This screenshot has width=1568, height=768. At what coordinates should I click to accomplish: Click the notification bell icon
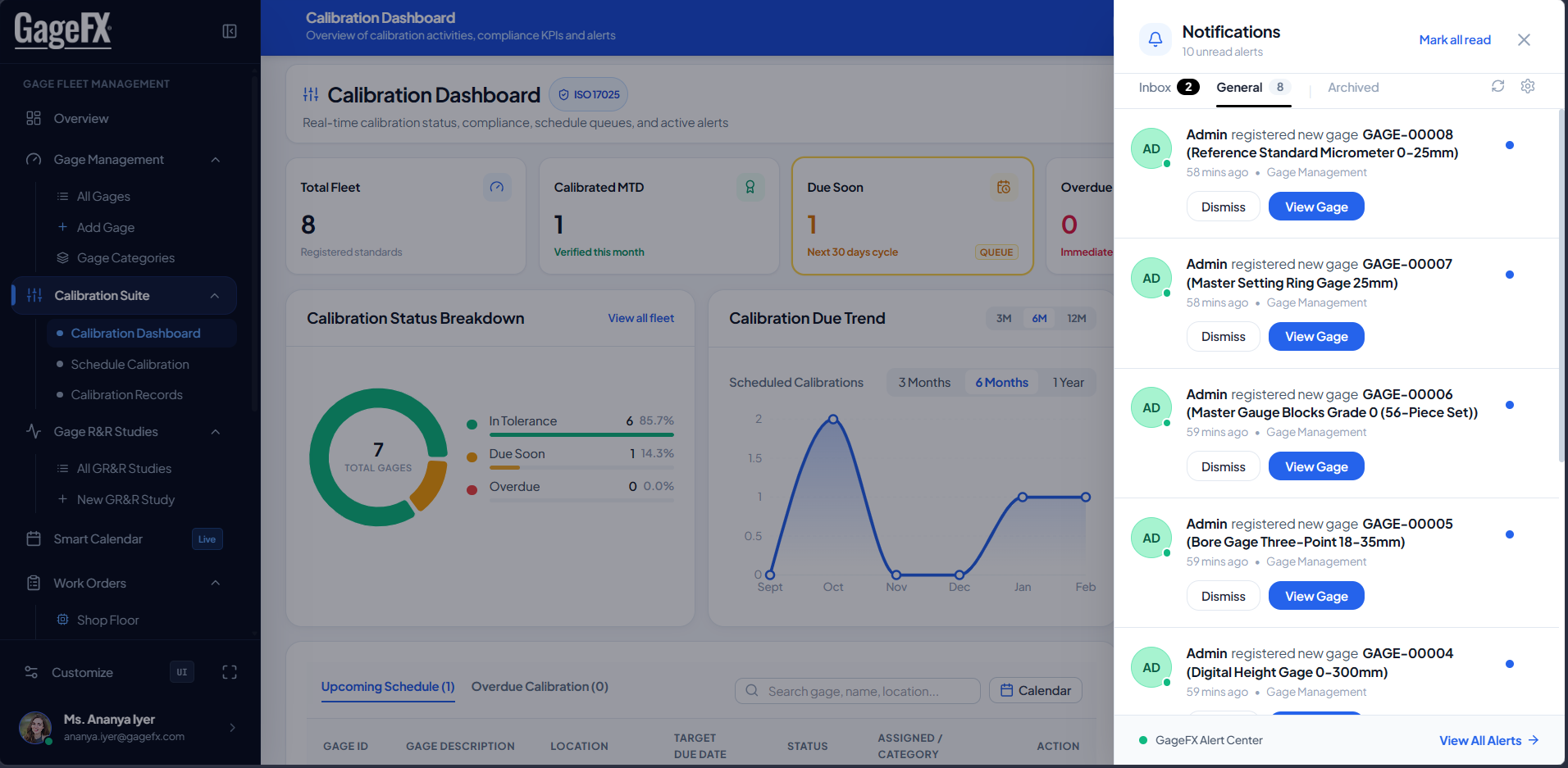pyautogui.click(x=1155, y=39)
